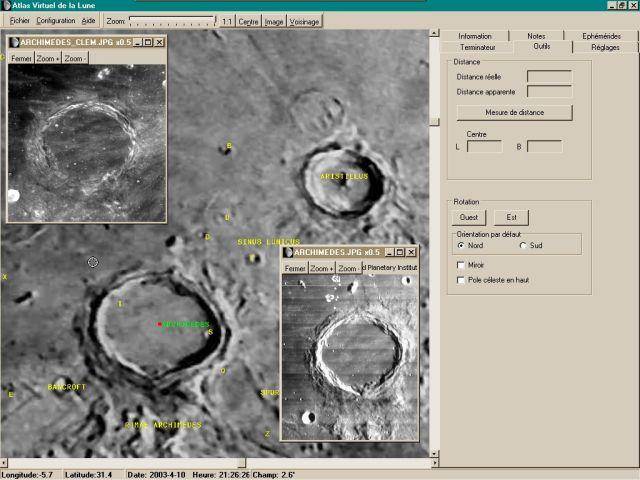Viewport: 640px width, 480px height.
Task: Click the Voisinage toolbar button
Action: (304, 22)
